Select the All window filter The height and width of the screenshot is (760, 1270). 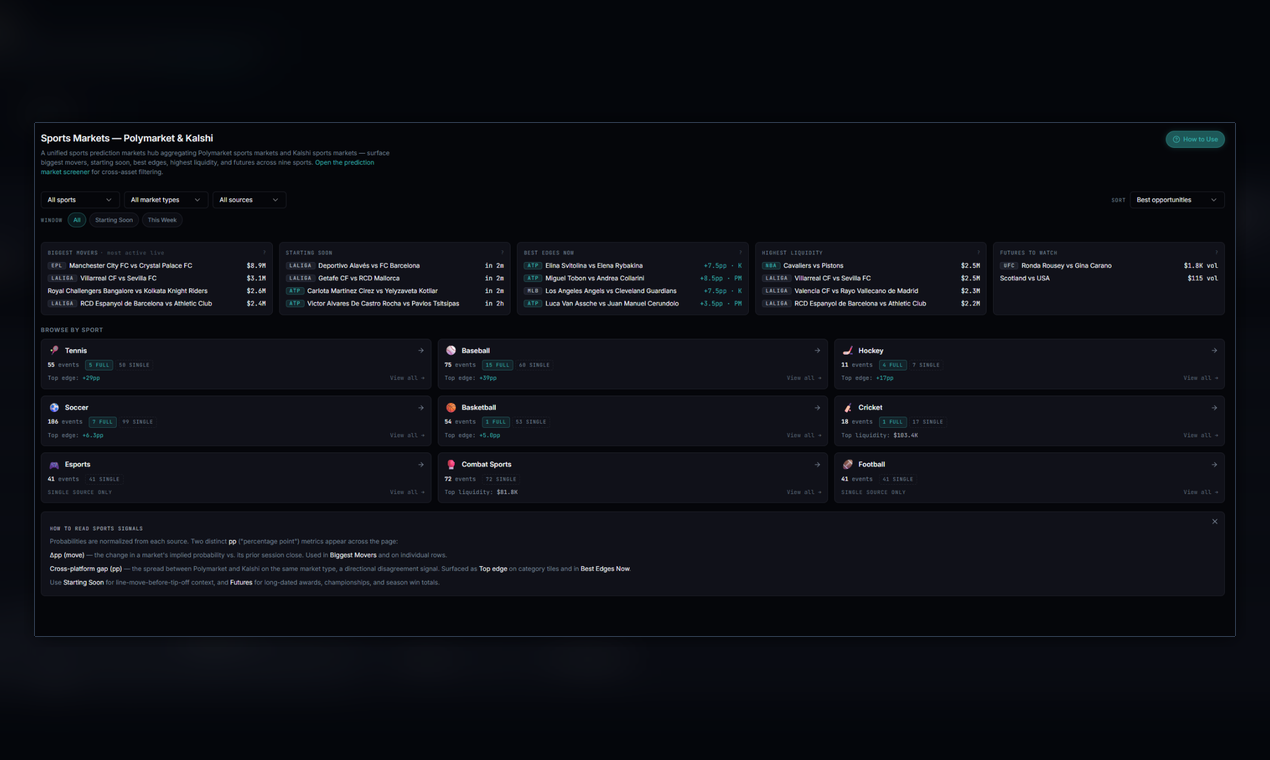(x=77, y=220)
